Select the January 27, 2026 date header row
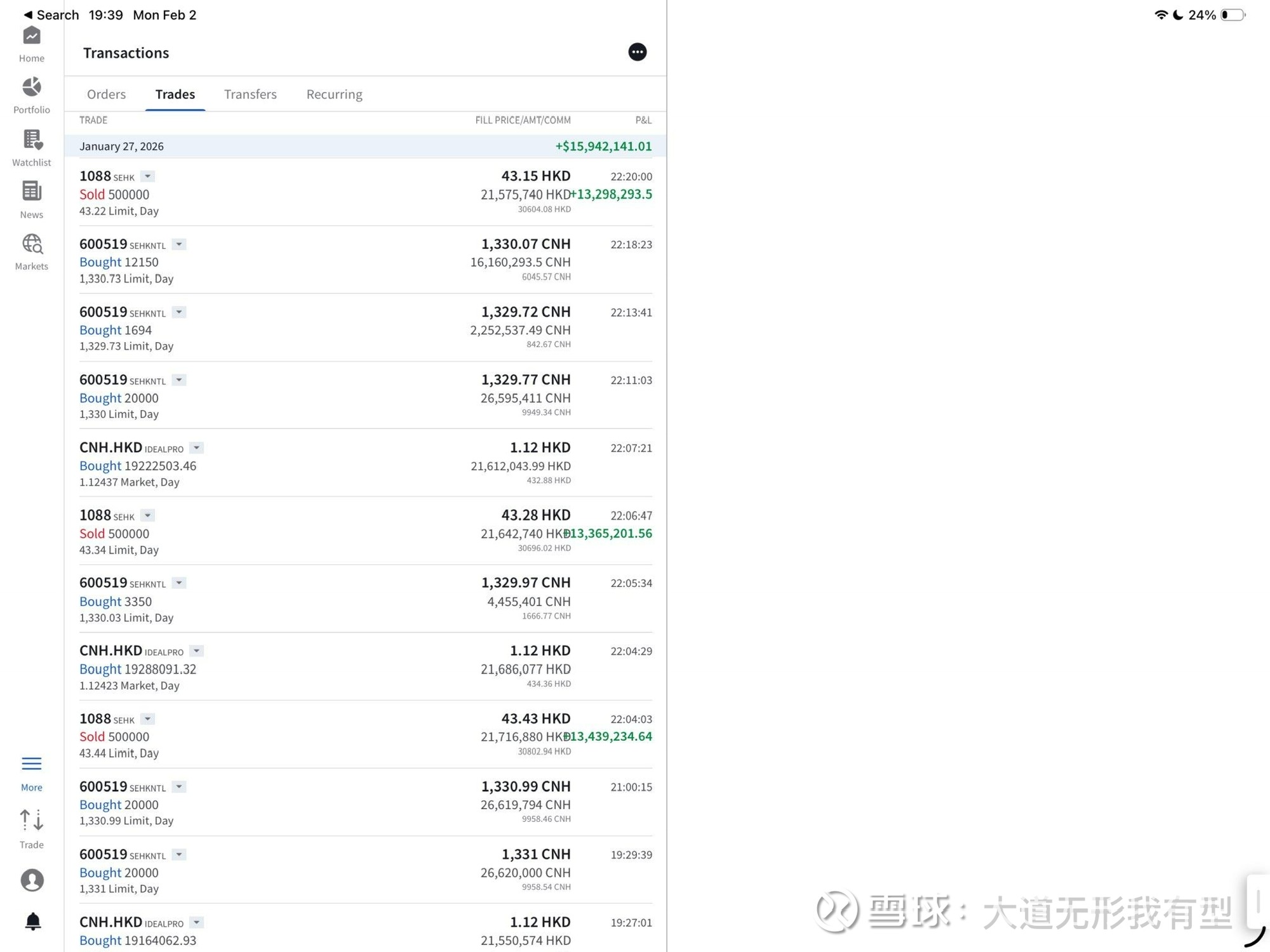Image resolution: width=1270 pixels, height=952 pixels. click(x=365, y=146)
